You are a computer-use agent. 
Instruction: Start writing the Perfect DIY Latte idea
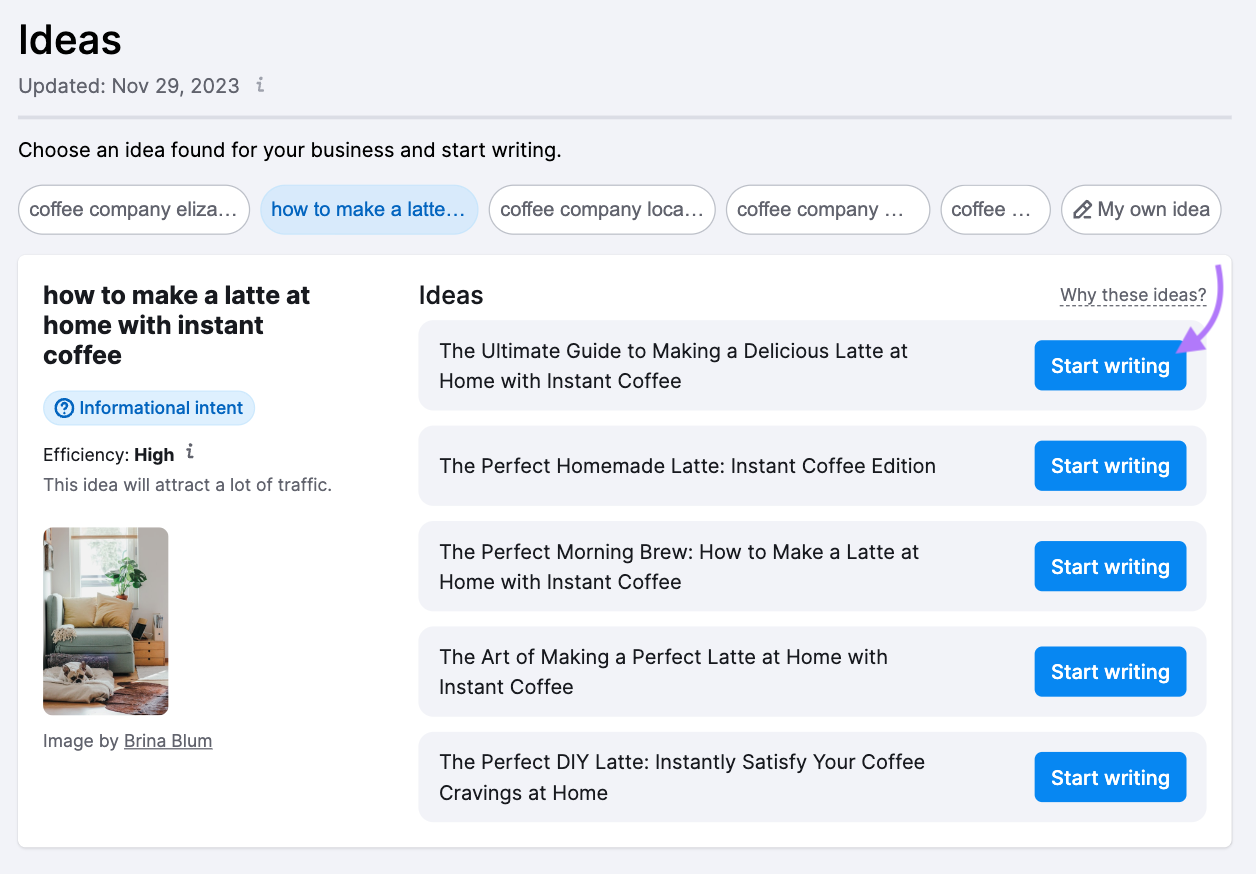pos(1110,778)
